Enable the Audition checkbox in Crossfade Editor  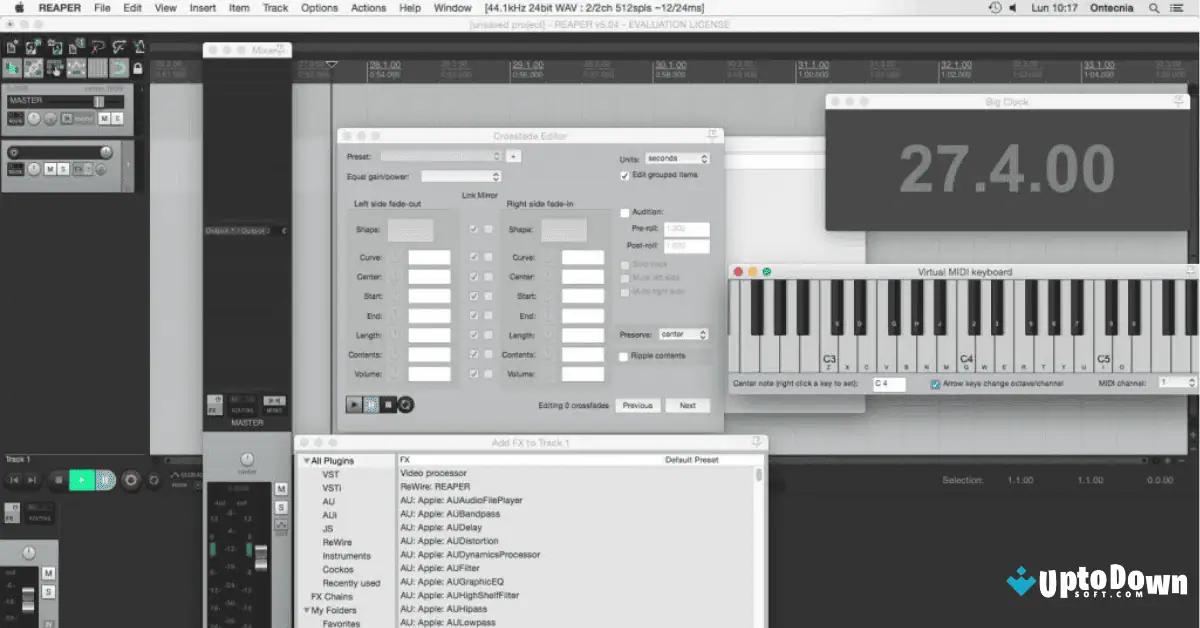[625, 212]
